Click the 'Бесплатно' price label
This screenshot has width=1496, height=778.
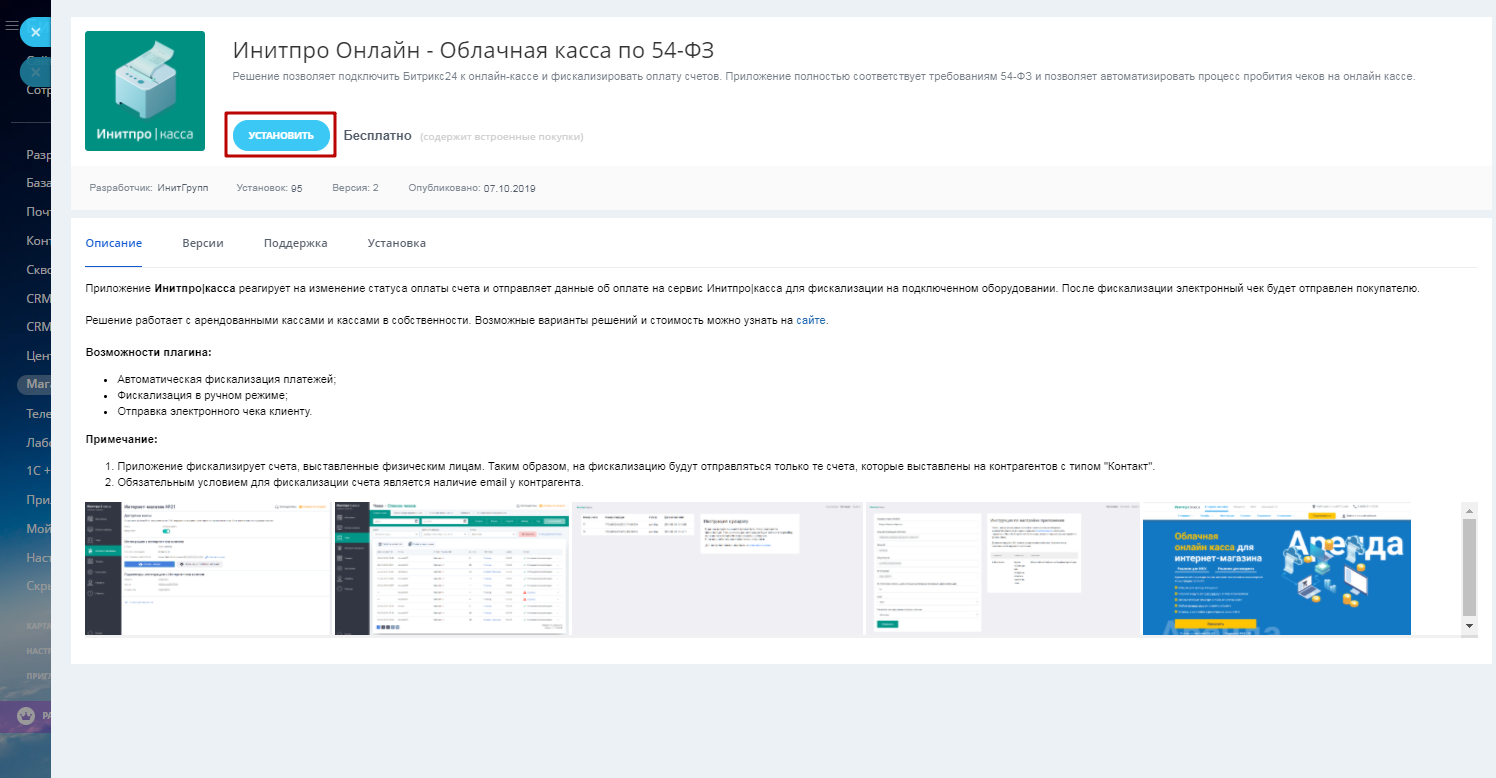tap(377, 135)
